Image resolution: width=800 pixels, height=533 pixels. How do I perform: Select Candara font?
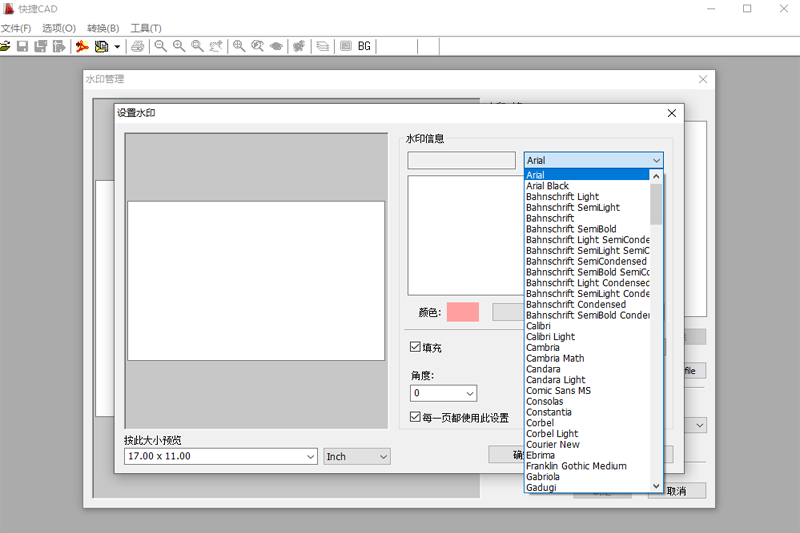point(587,369)
